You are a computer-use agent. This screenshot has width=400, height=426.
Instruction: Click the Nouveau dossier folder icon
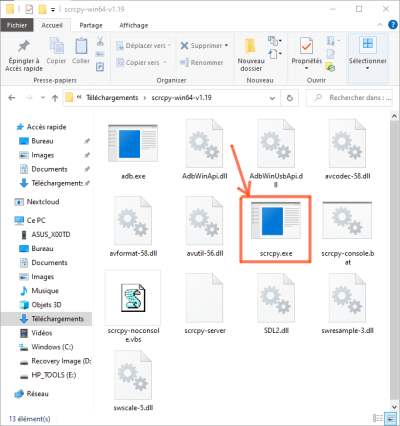click(251, 46)
